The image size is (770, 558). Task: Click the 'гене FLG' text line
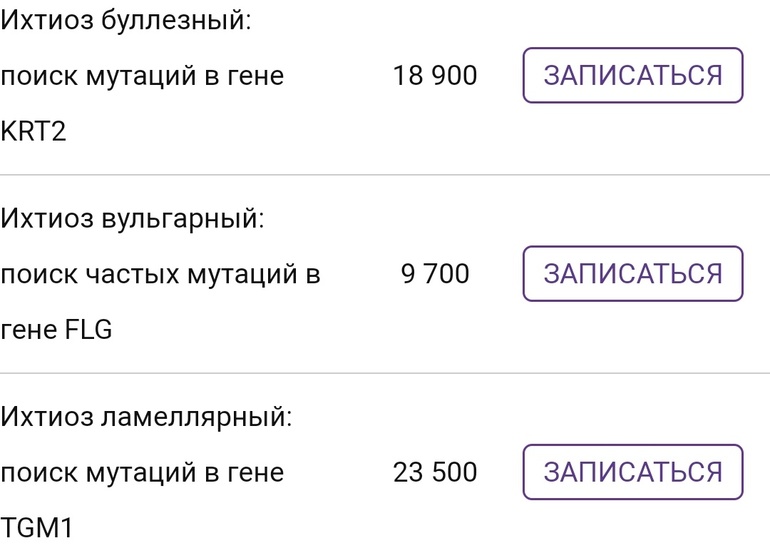(56, 329)
